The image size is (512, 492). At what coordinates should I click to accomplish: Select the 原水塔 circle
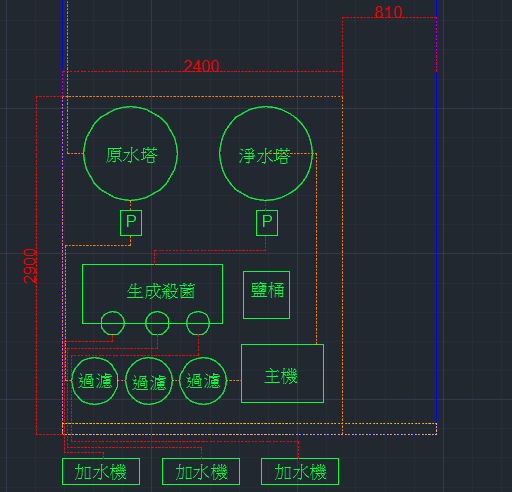(x=130, y=153)
